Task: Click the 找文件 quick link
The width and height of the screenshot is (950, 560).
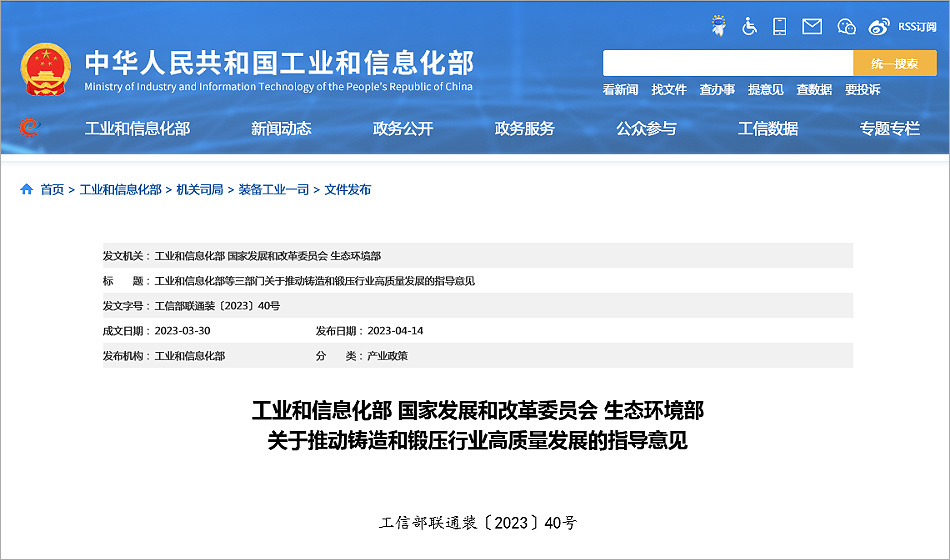Action: point(669,89)
